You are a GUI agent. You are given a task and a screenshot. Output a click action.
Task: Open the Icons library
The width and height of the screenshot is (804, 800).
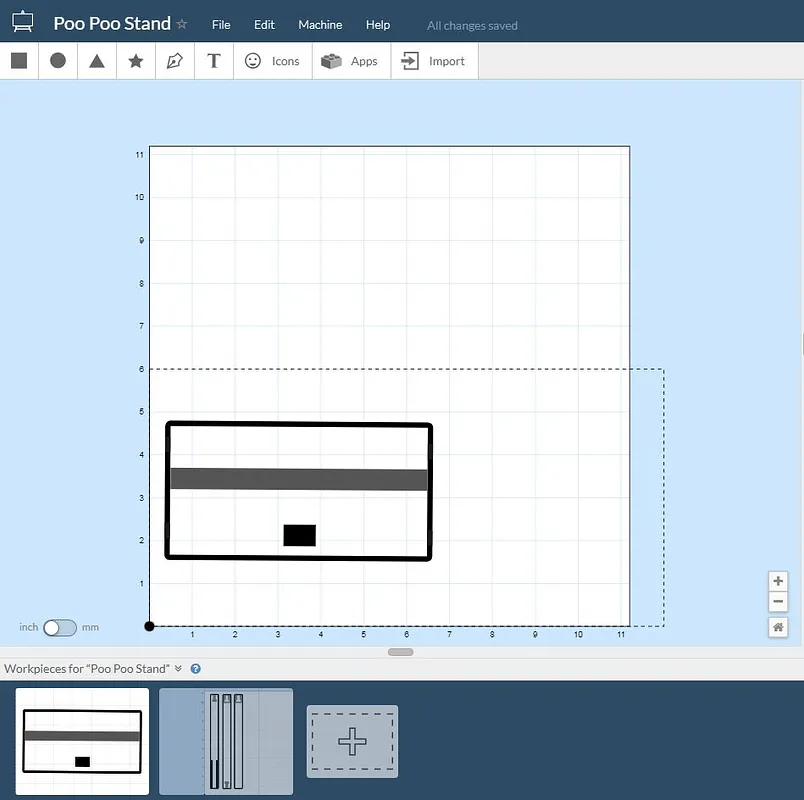[273, 61]
